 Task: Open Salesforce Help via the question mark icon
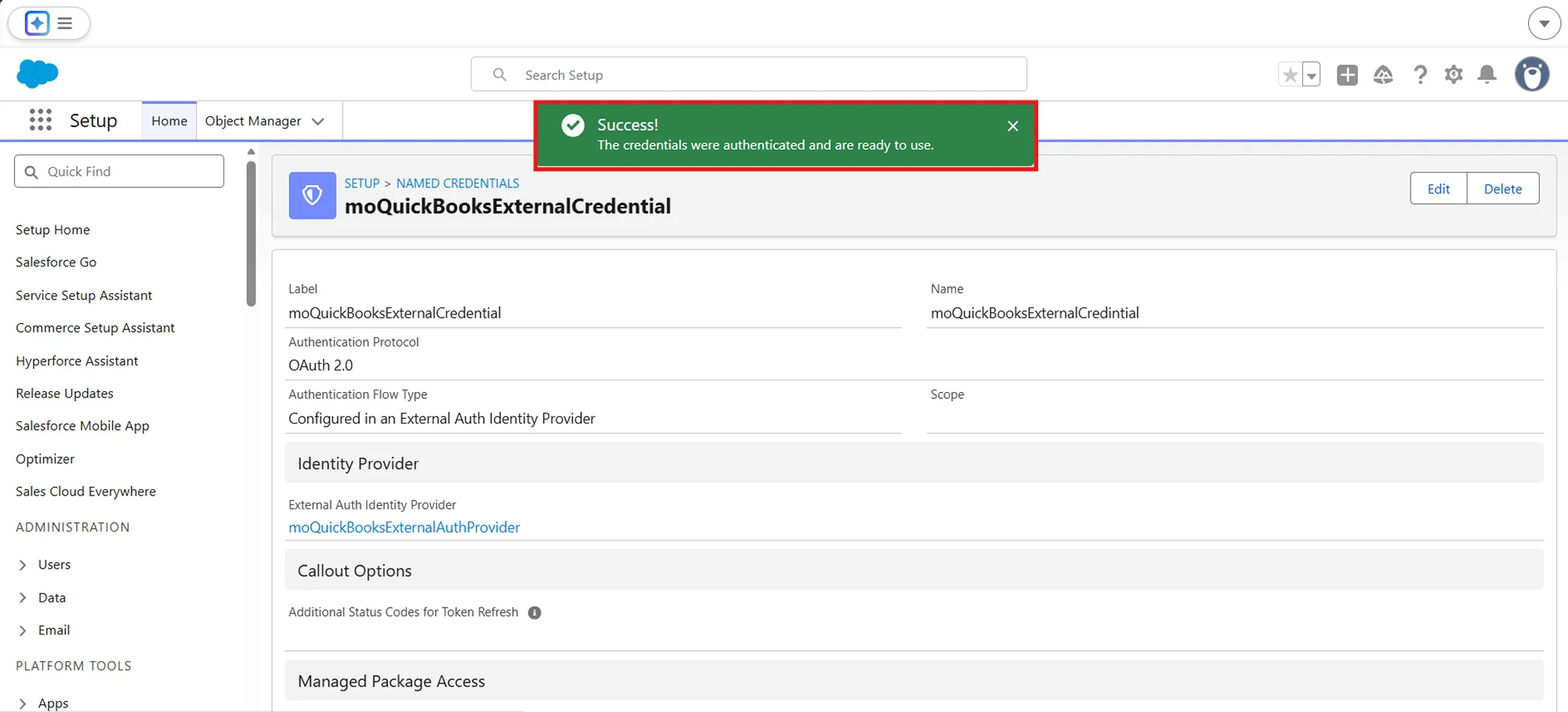(1420, 74)
